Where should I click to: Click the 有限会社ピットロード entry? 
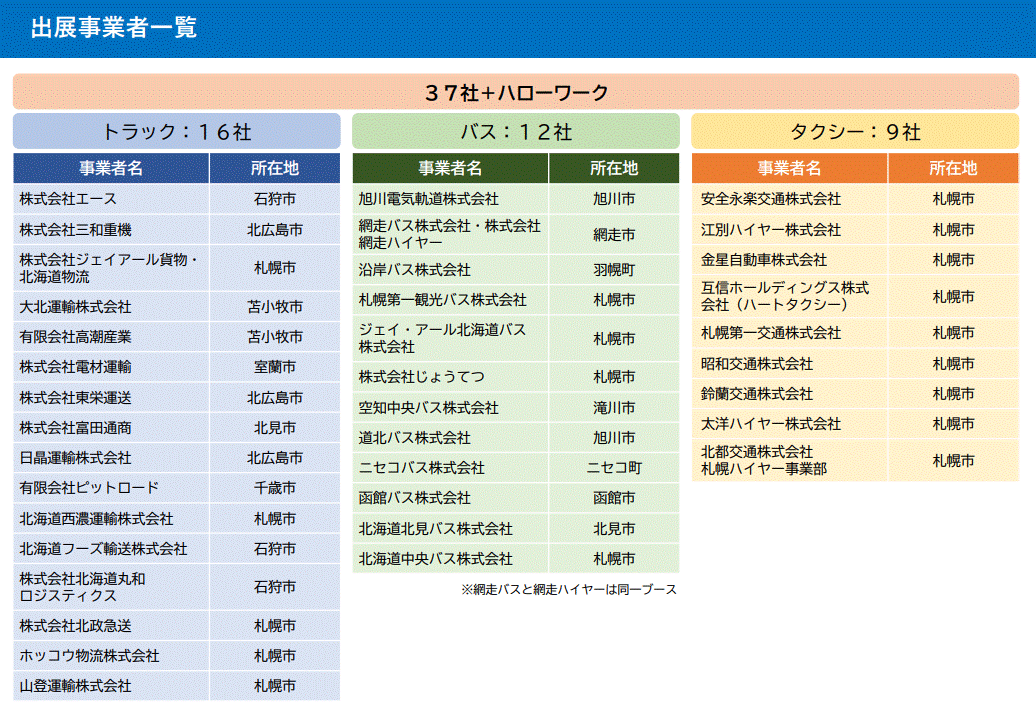point(89,488)
